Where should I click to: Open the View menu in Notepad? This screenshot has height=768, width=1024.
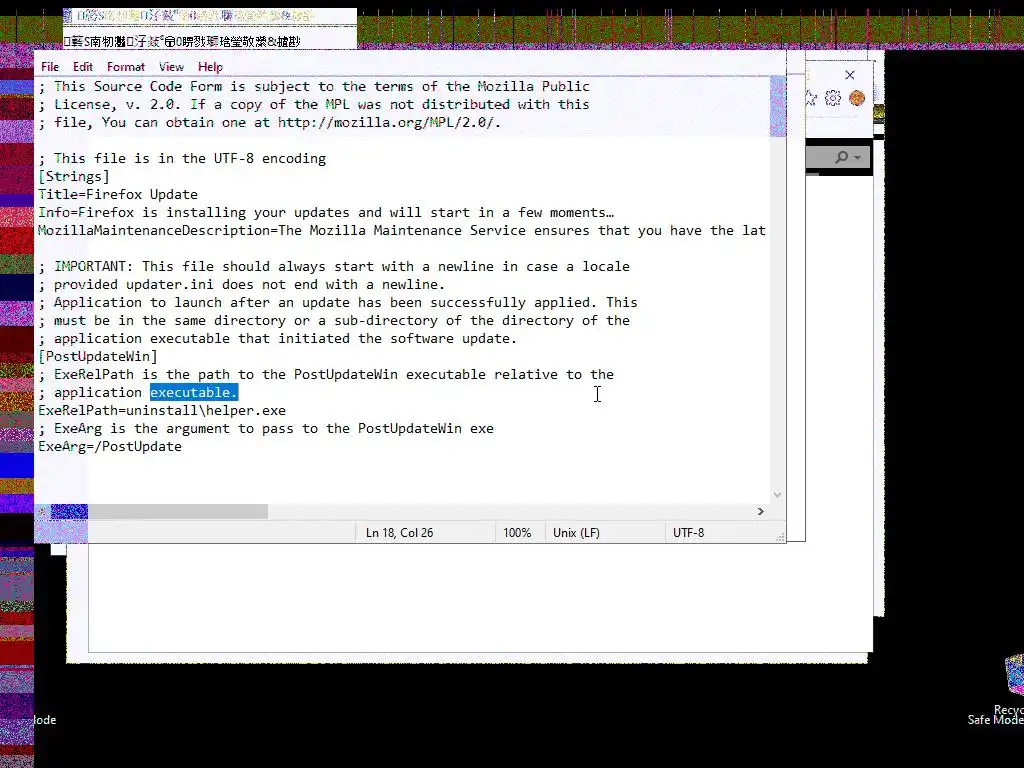point(171,67)
